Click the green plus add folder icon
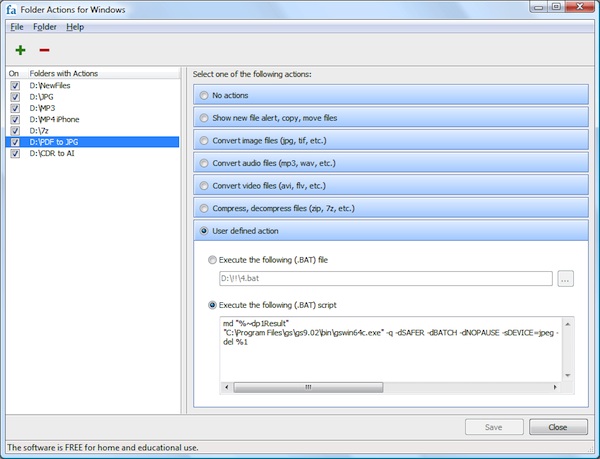Image resolution: width=600 pixels, height=459 pixels. (x=20, y=50)
